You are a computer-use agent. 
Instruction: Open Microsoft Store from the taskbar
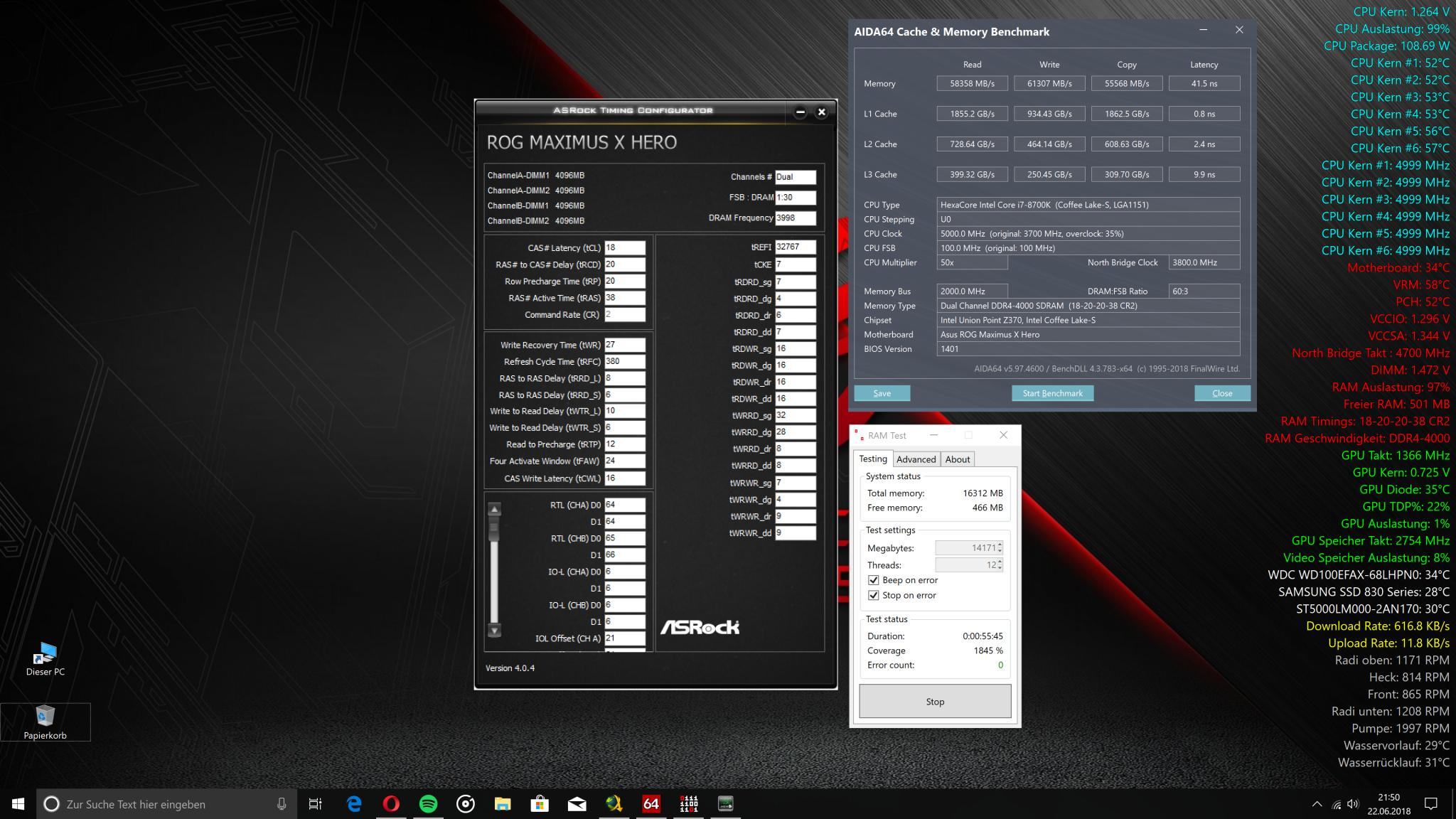[x=540, y=804]
